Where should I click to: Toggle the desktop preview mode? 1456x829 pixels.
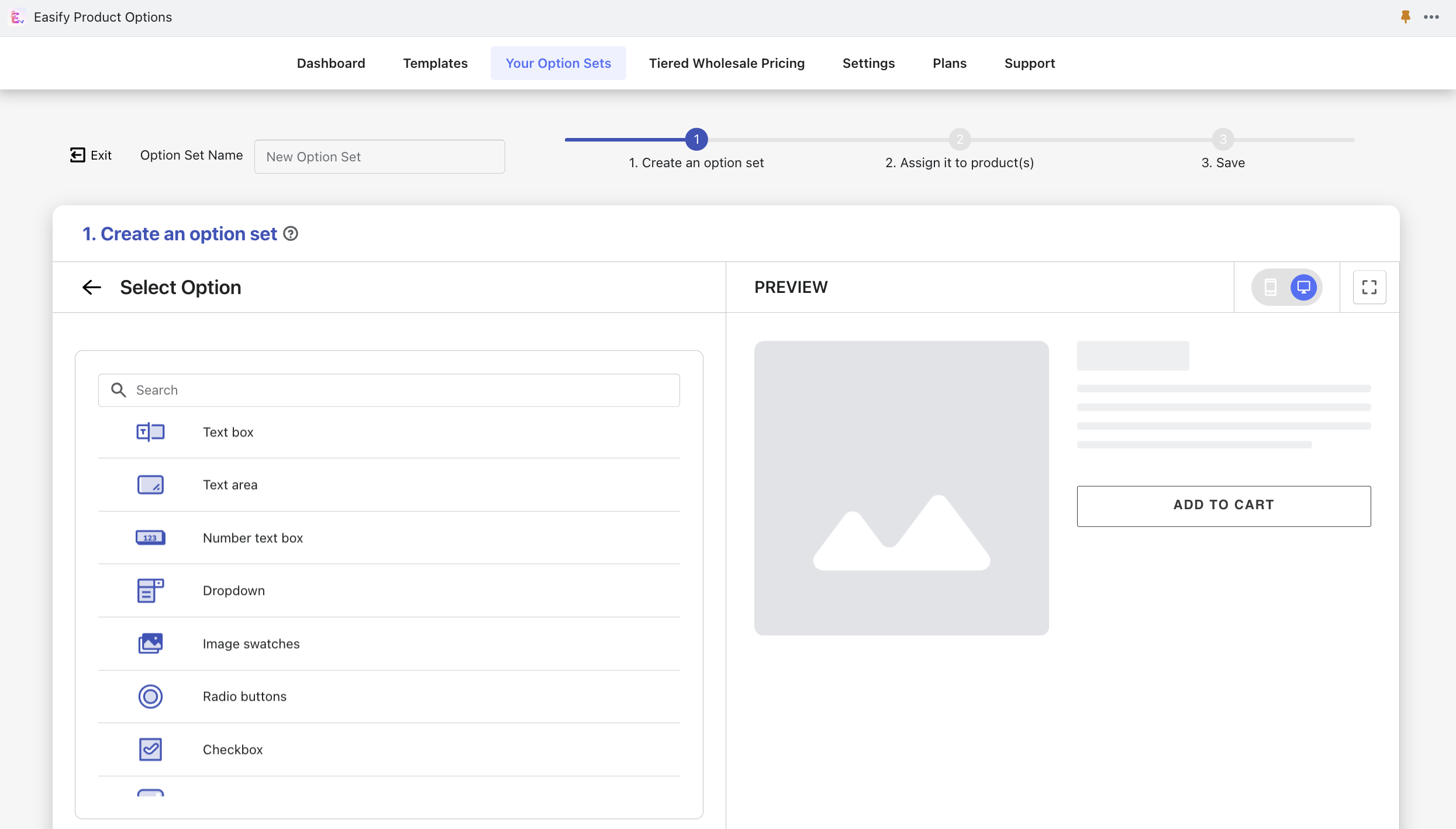tap(1303, 287)
